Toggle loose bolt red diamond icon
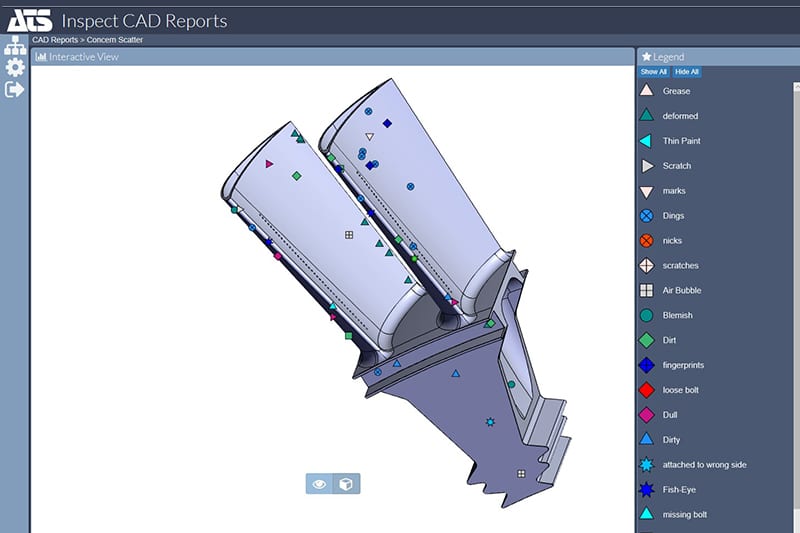The height and width of the screenshot is (533, 800). pyautogui.click(x=646, y=390)
